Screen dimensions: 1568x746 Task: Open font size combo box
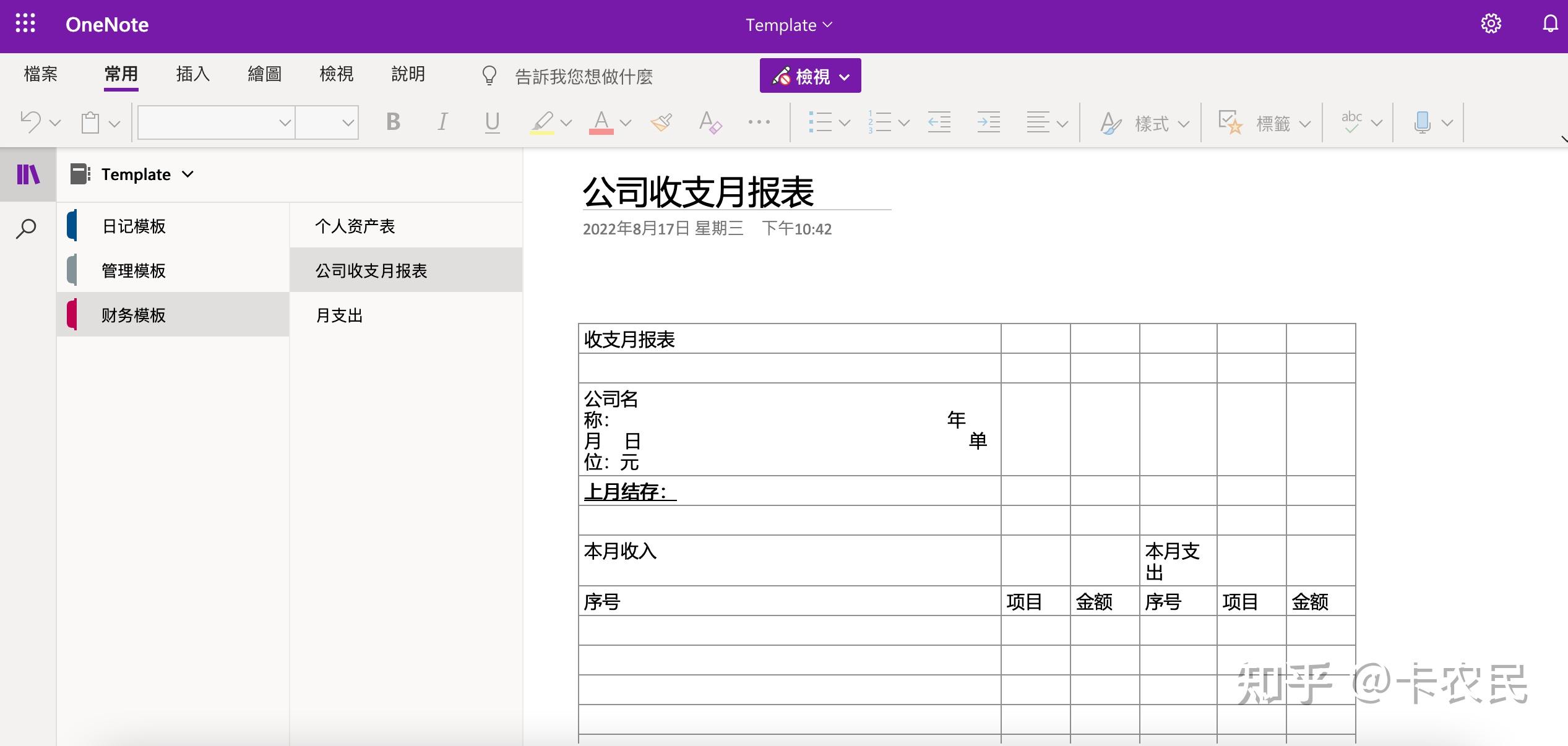(x=327, y=122)
